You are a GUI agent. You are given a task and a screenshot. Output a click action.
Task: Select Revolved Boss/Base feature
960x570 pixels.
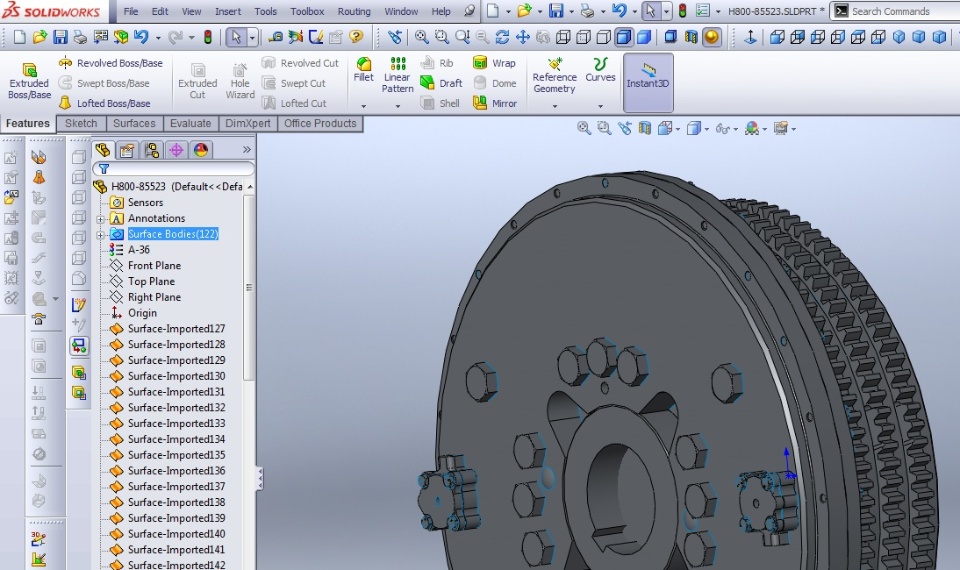[110, 63]
